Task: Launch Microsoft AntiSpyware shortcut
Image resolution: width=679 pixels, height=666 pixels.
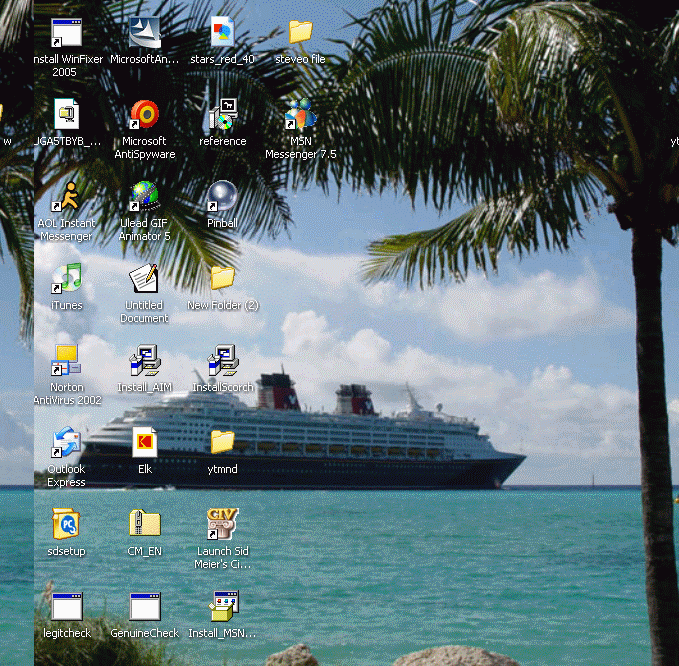Action: click(x=145, y=114)
